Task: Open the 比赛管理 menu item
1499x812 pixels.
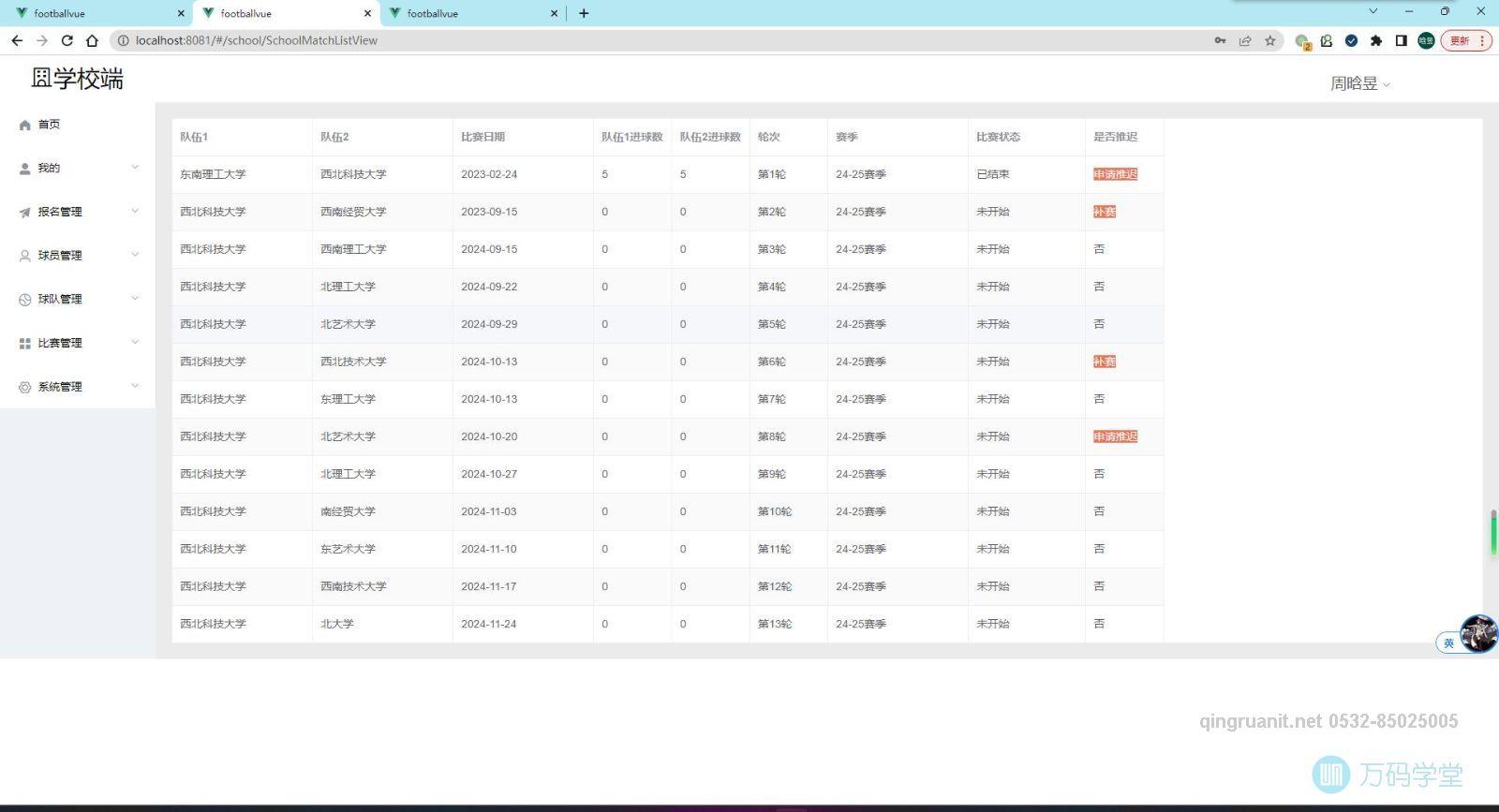Action: 78,343
